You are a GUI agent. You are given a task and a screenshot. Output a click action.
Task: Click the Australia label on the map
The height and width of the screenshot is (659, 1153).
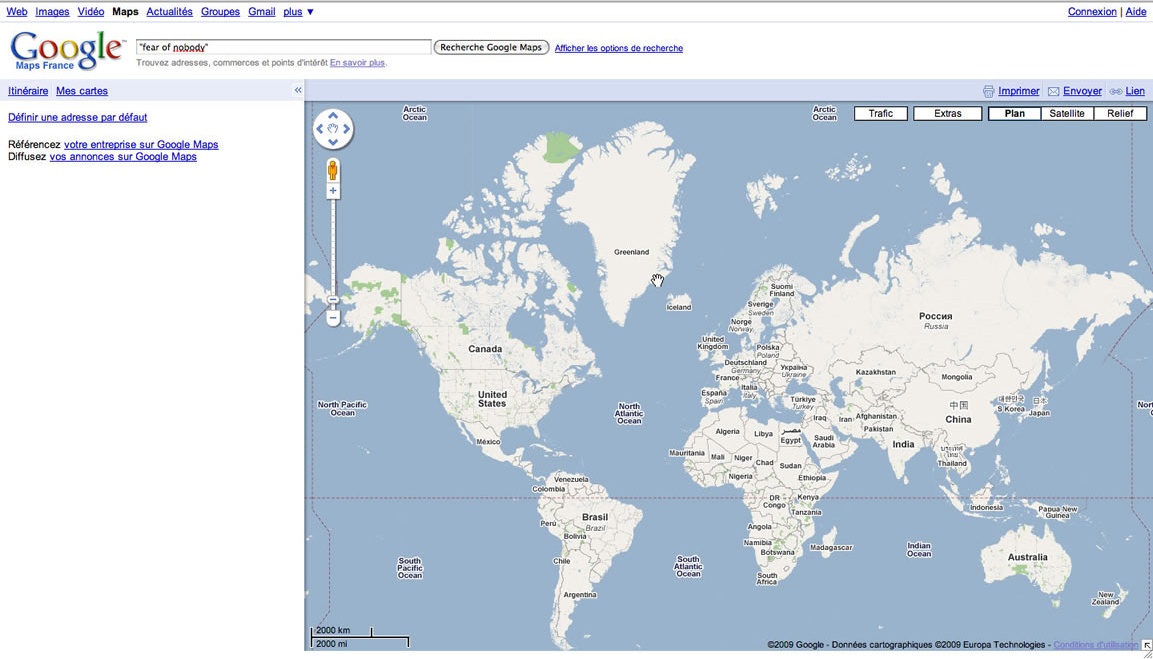(1027, 558)
